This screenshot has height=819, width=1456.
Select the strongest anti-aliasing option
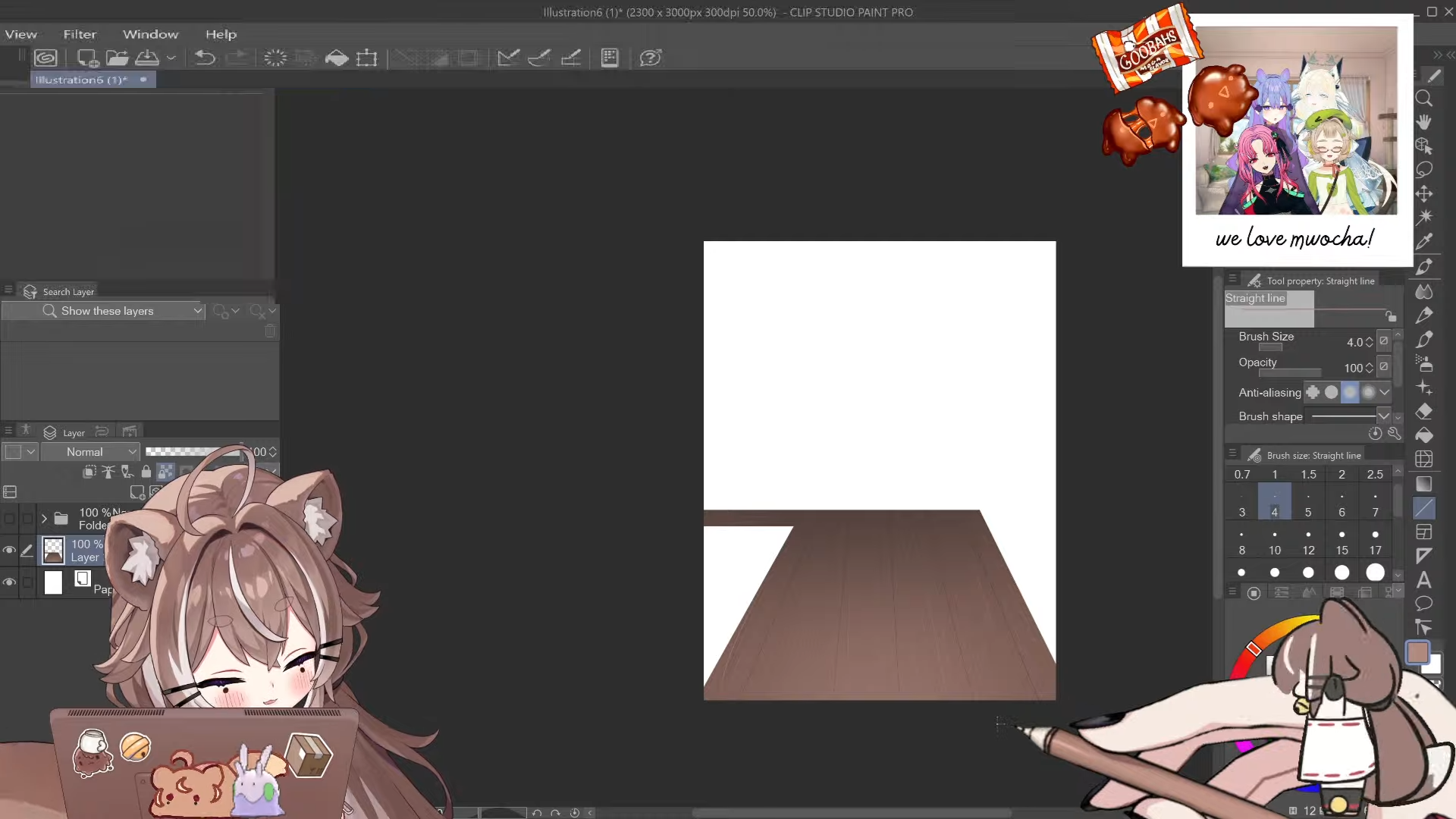pos(1368,392)
